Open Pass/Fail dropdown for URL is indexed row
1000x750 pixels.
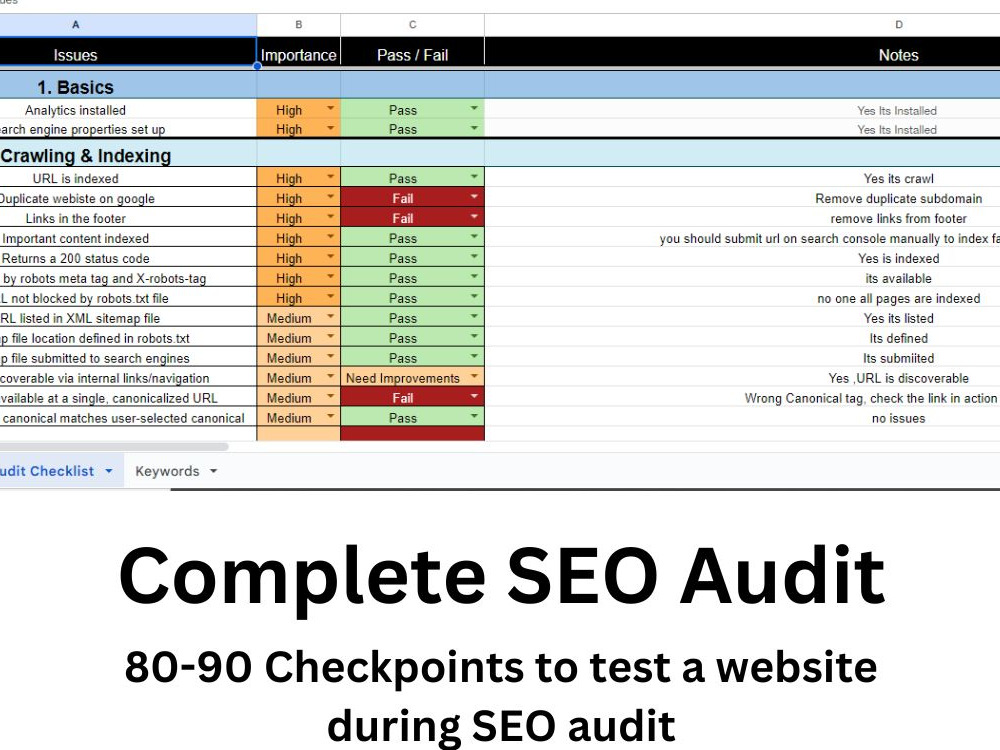474,177
